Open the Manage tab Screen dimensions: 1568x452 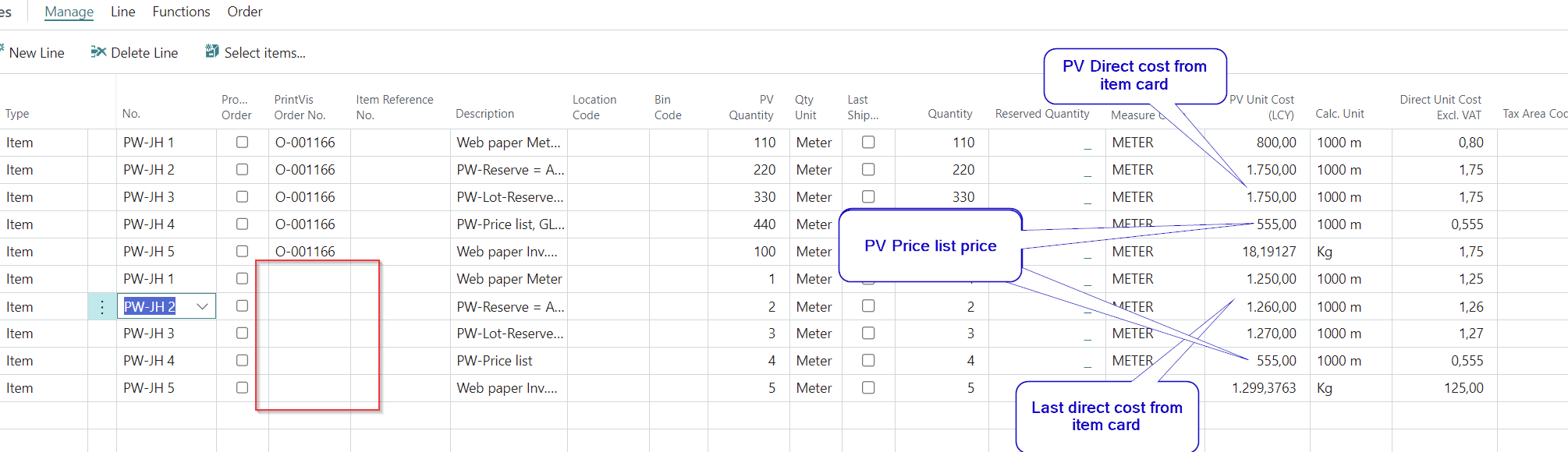pos(69,12)
